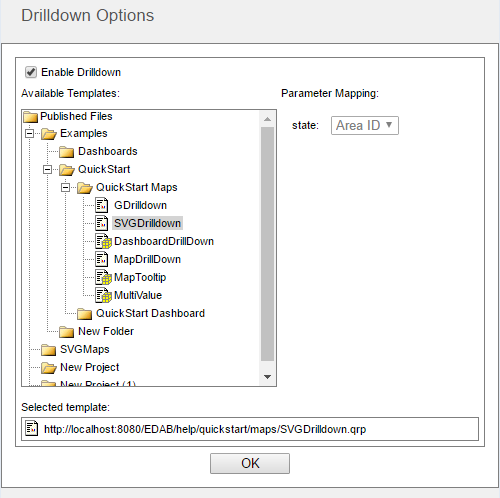
Task: Click the template tree scrollbar up arrow
Action: tap(267, 119)
